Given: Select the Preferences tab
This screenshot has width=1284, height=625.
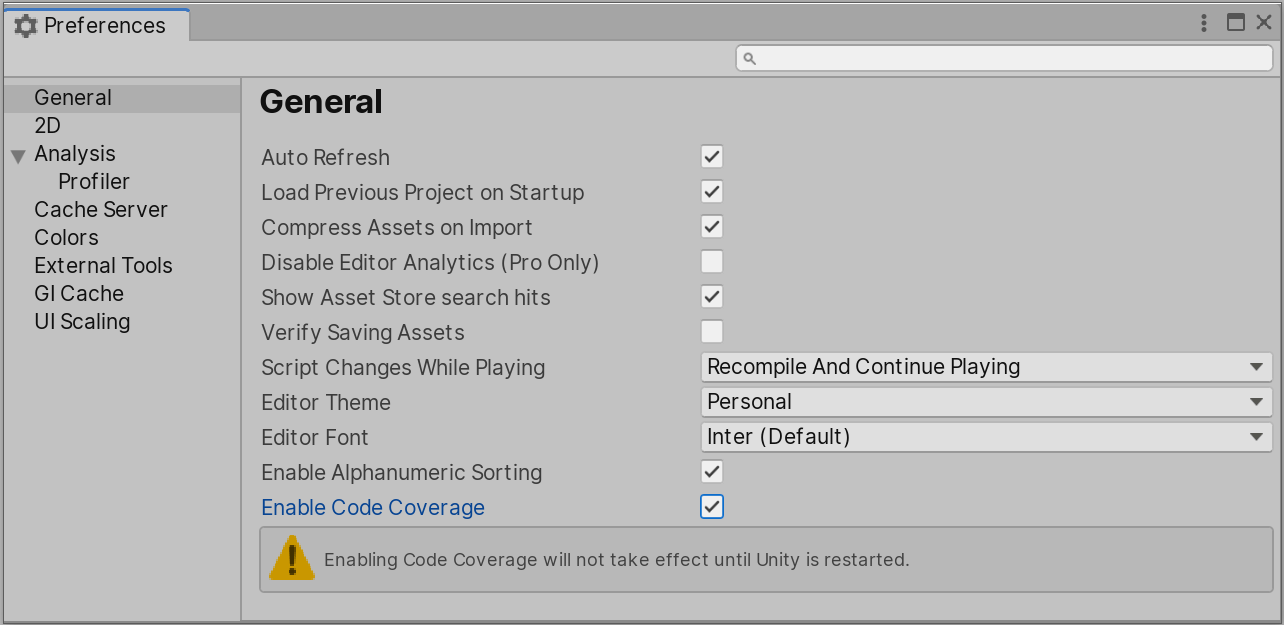Looking at the screenshot, I should click(96, 26).
